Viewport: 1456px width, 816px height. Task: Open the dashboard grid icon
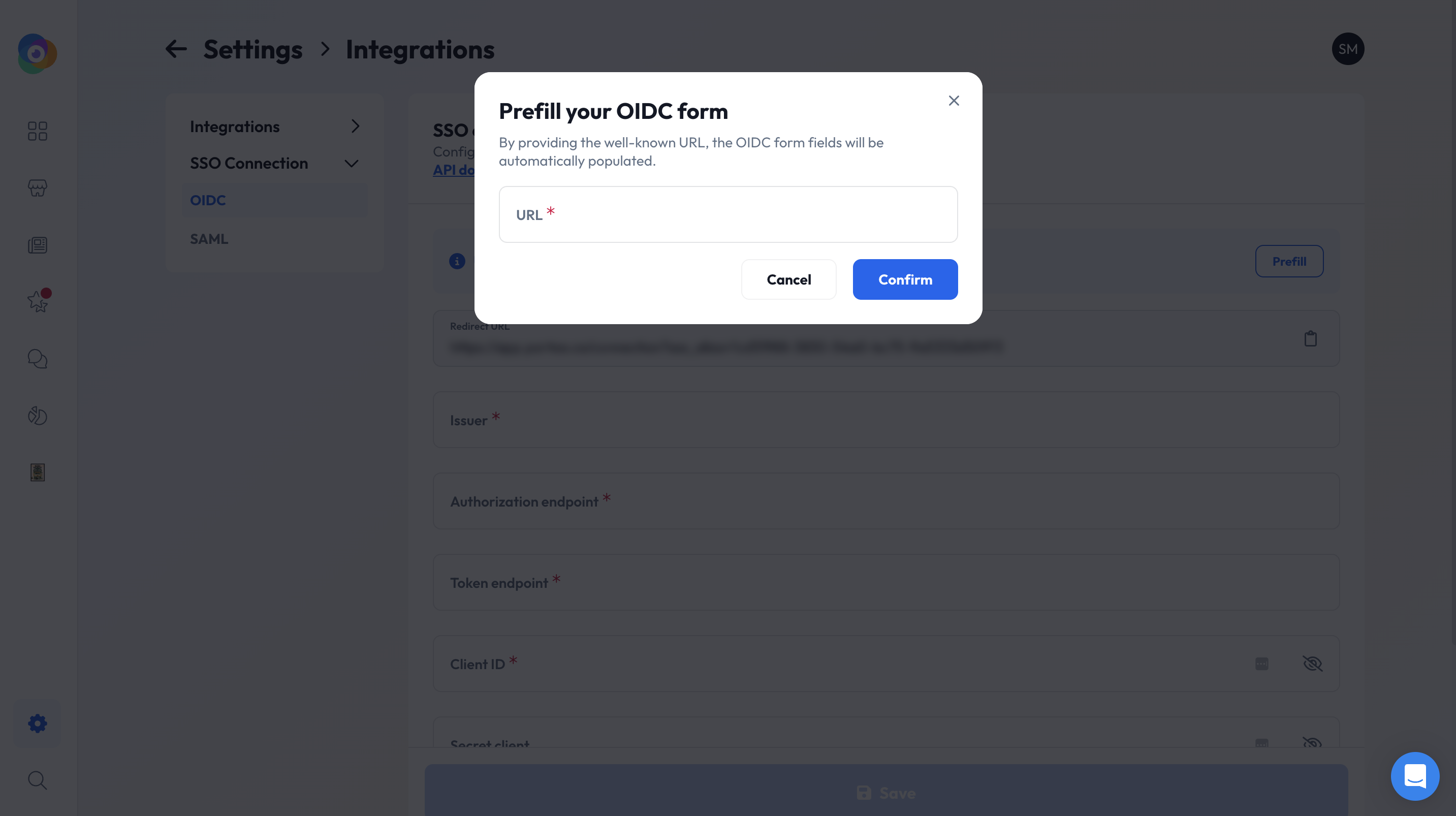tap(37, 131)
